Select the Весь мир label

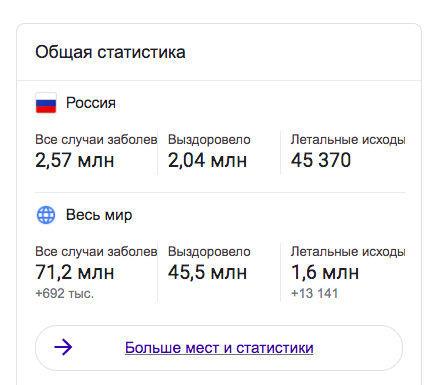coord(99,215)
